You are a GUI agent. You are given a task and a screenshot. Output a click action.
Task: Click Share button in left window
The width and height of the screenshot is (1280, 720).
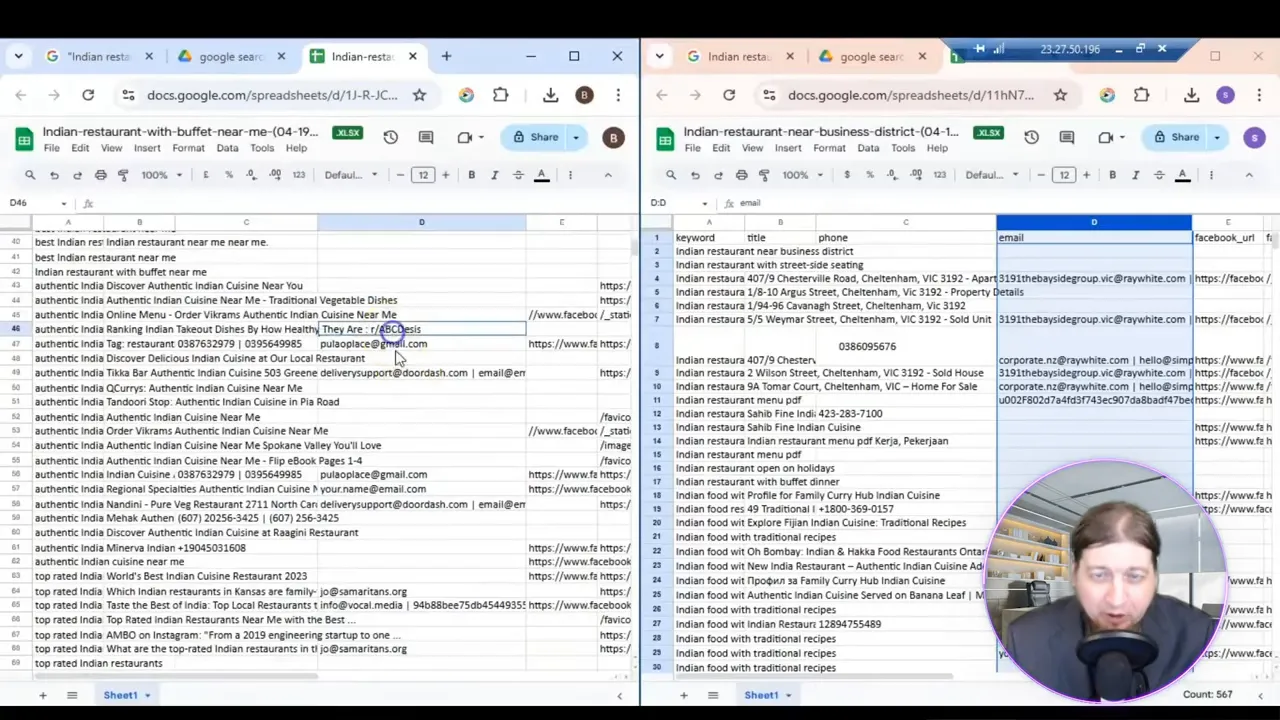coord(536,137)
